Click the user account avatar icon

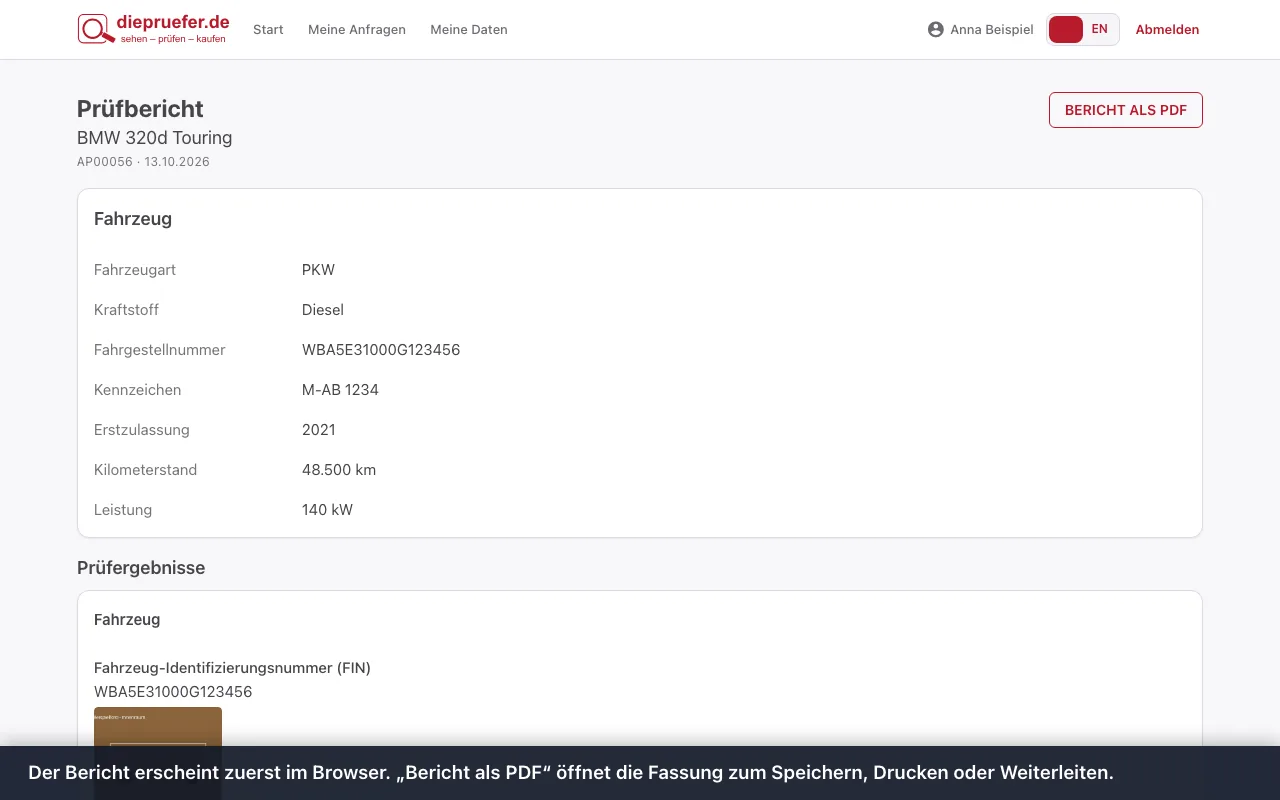coord(936,30)
